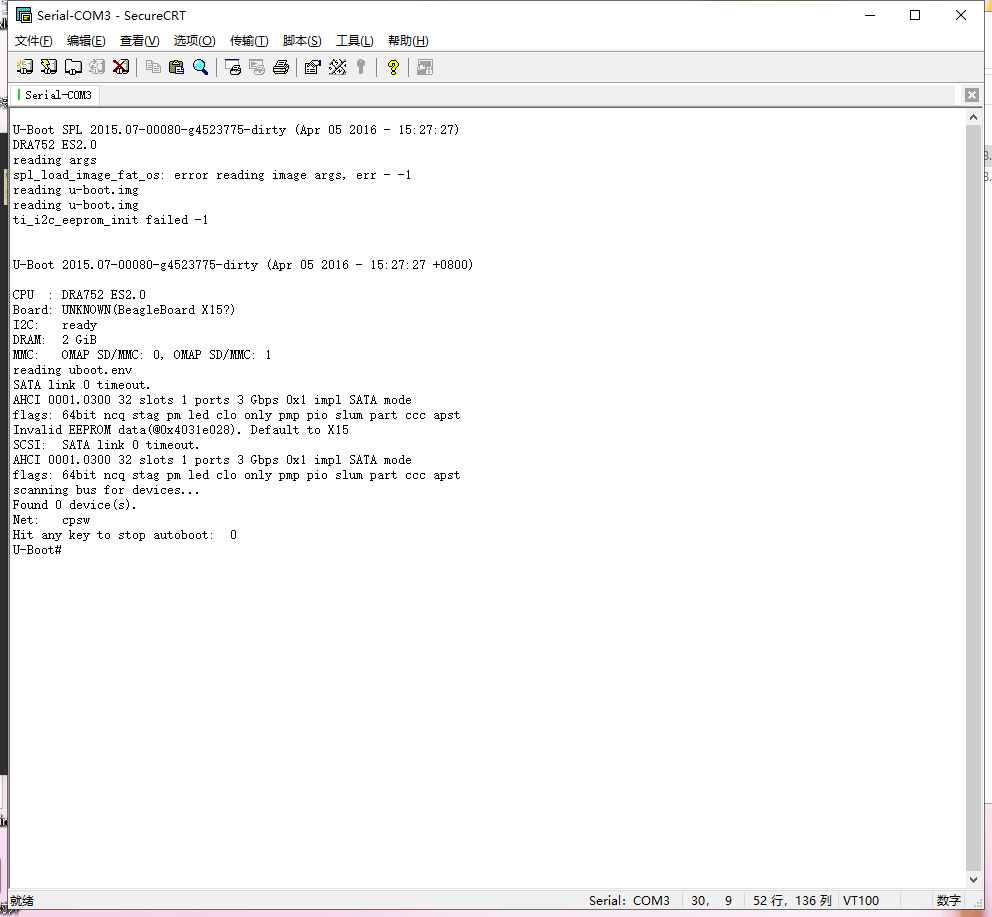
Task: Open the 选项(O) menu
Action: tap(194, 41)
